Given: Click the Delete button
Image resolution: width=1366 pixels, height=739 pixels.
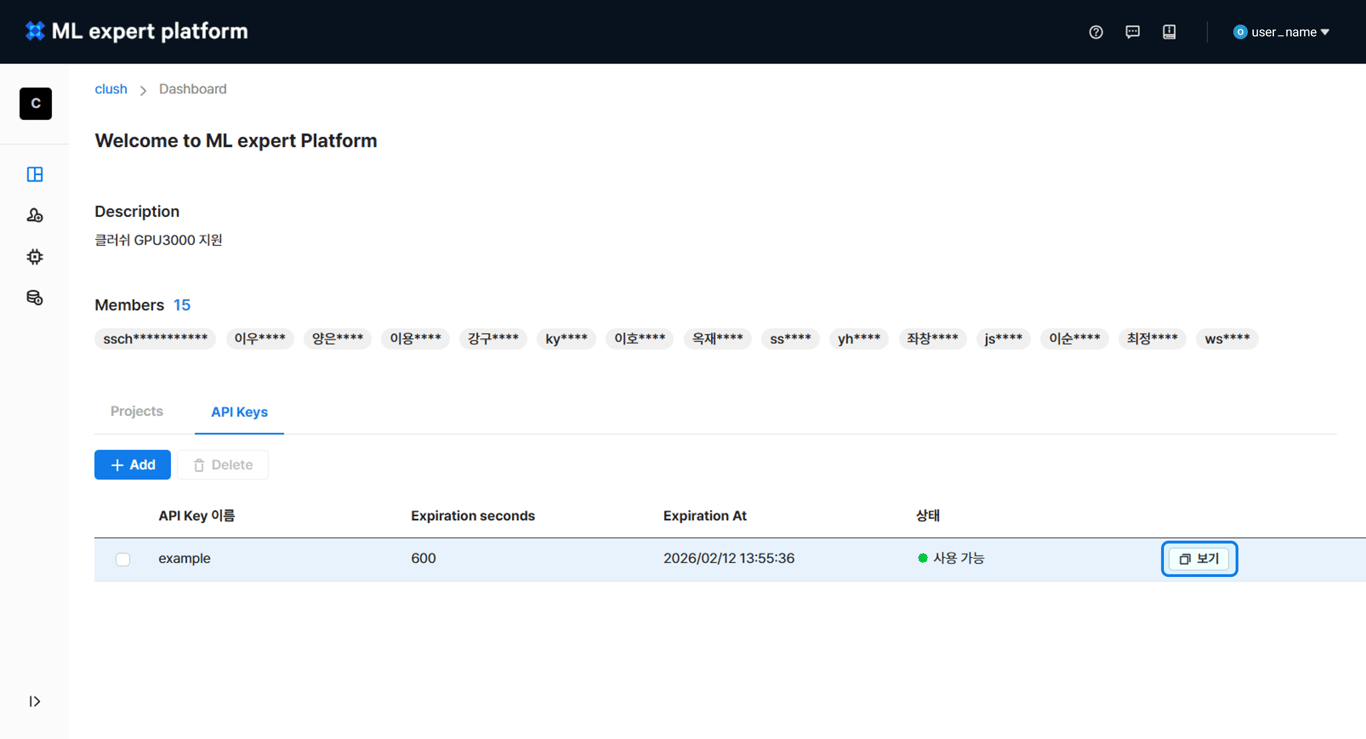Looking at the screenshot, I should [223, 465].
